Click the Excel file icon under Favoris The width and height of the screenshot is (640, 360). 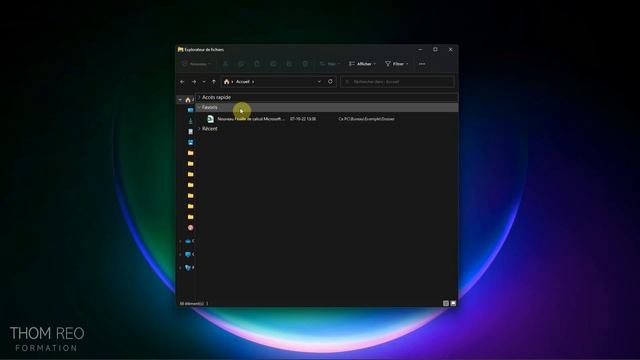coord(211,119)
